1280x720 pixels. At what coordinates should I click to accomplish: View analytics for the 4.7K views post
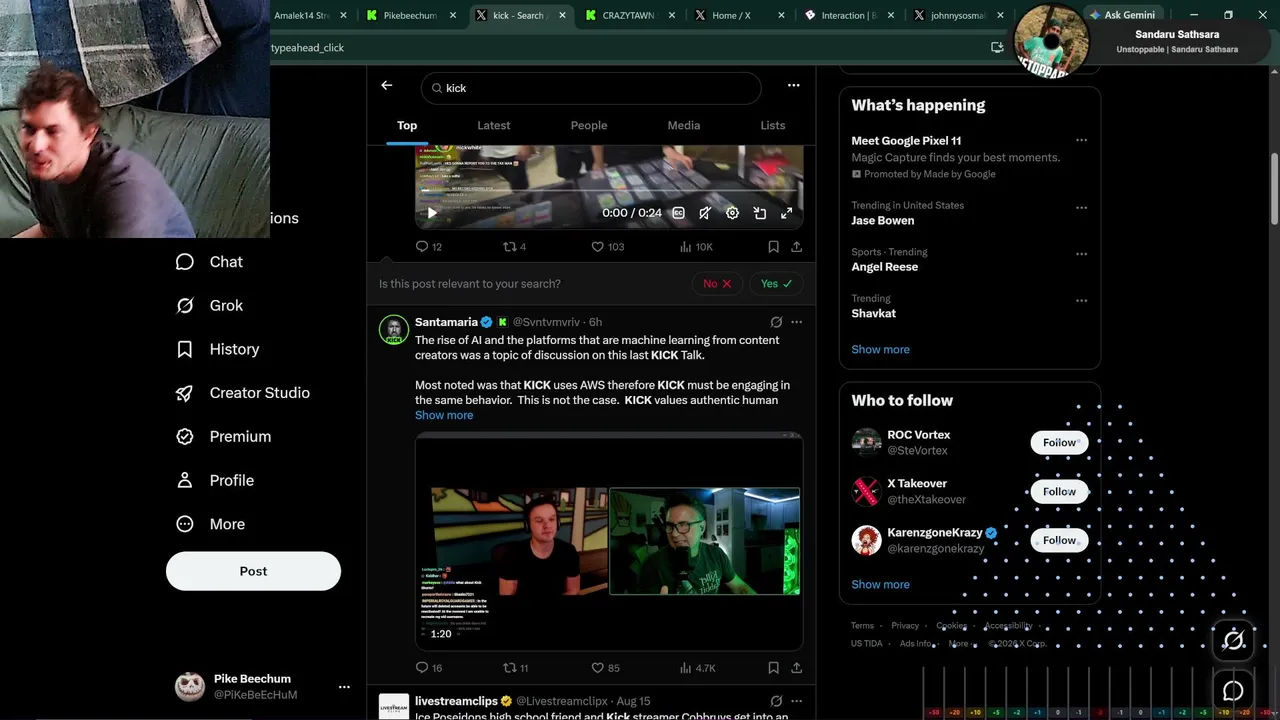(x=698, y=668)
